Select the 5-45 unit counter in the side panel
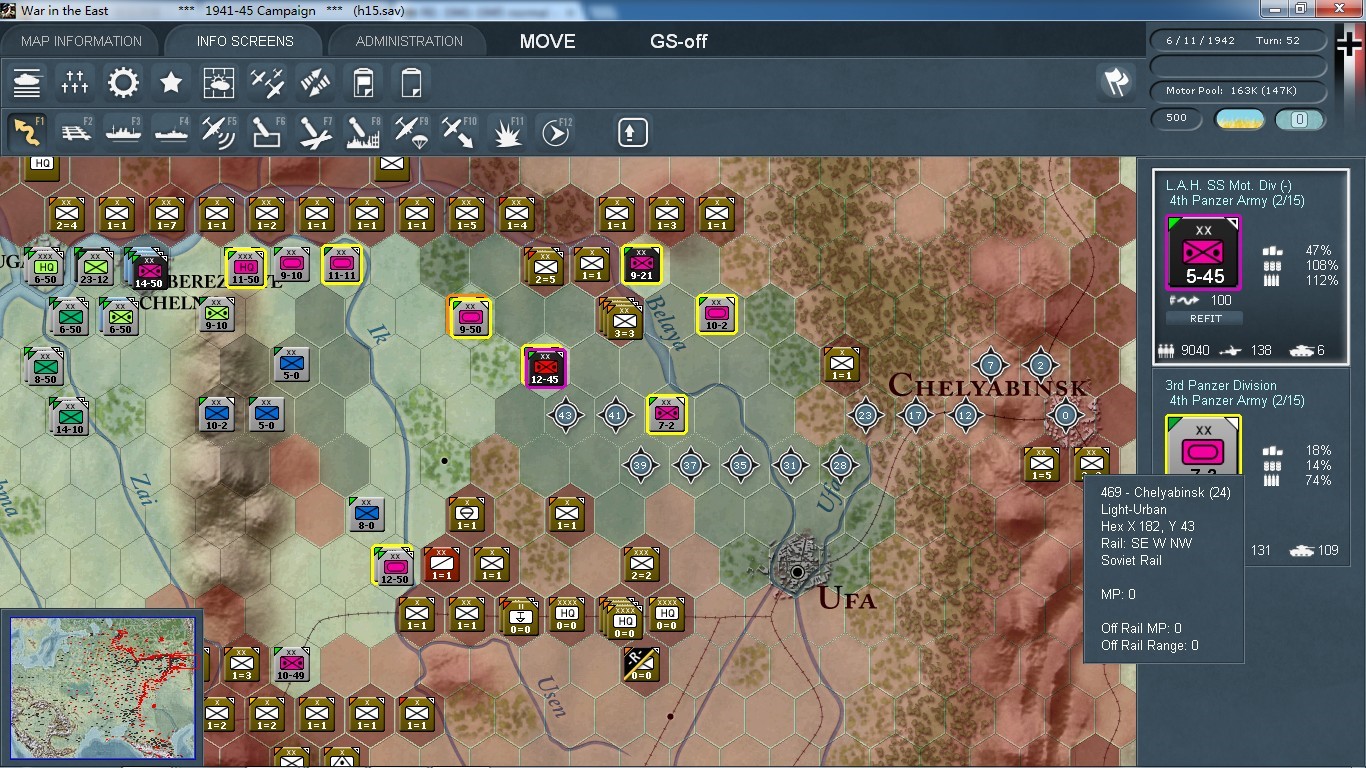Screen dimensions: 1366x768 (x=1204, y=254)
